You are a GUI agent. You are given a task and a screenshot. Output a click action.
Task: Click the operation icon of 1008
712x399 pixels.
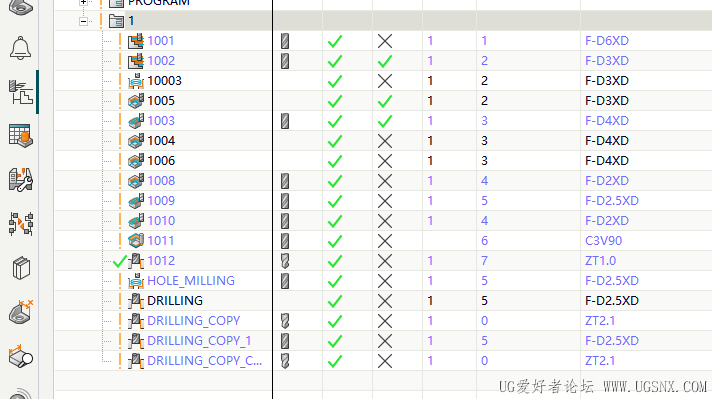pos(136,181)
